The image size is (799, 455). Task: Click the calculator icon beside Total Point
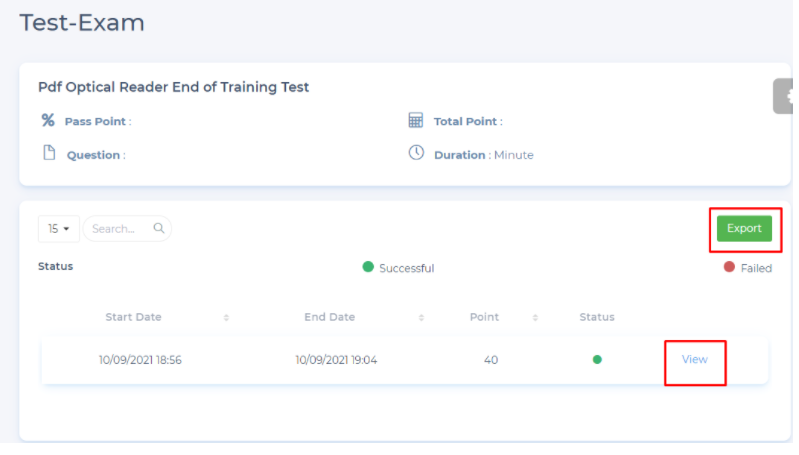pyautogui.click(x=416, y=120)
